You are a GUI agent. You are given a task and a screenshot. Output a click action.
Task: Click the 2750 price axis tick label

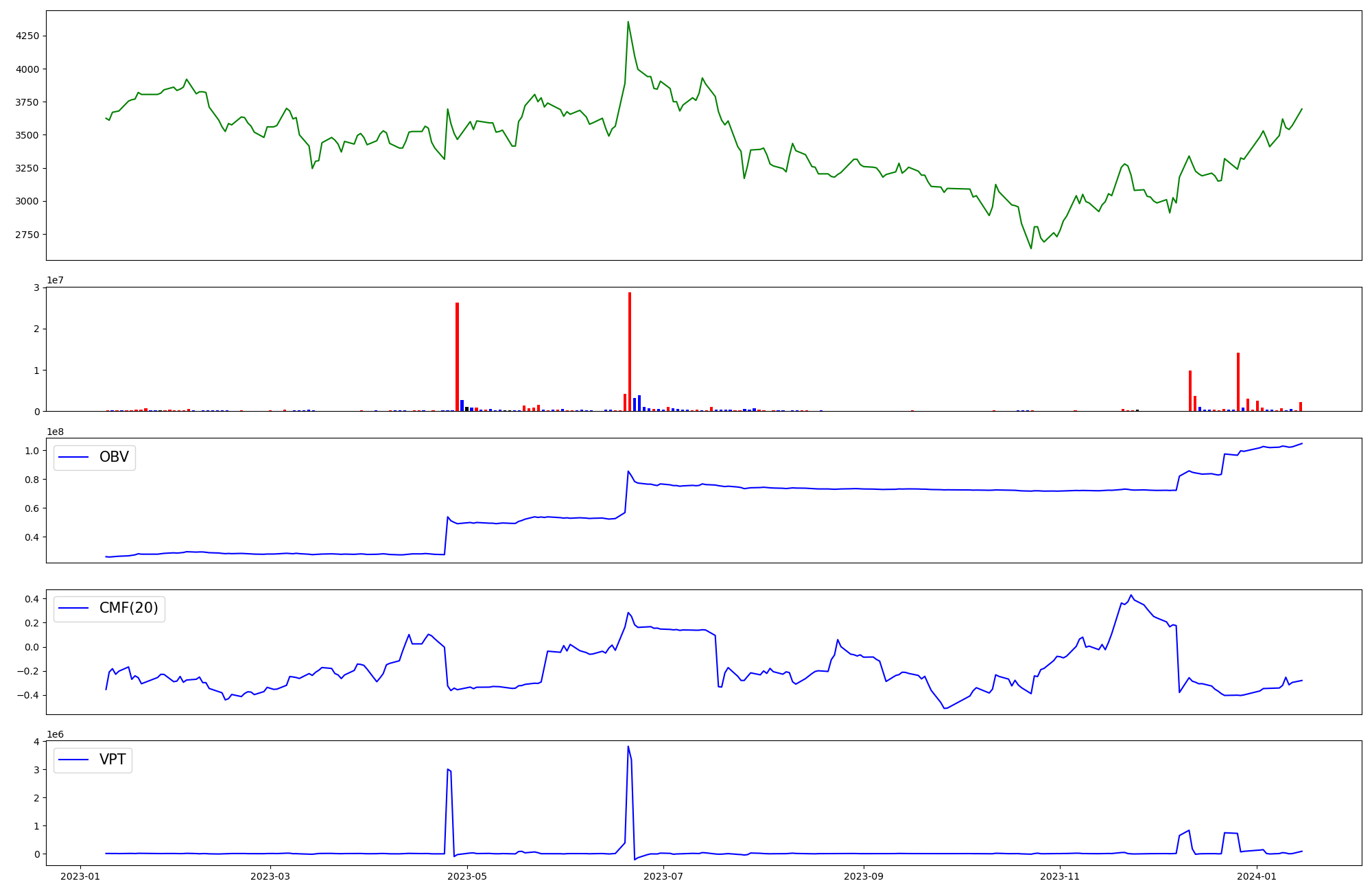(27, 235)
